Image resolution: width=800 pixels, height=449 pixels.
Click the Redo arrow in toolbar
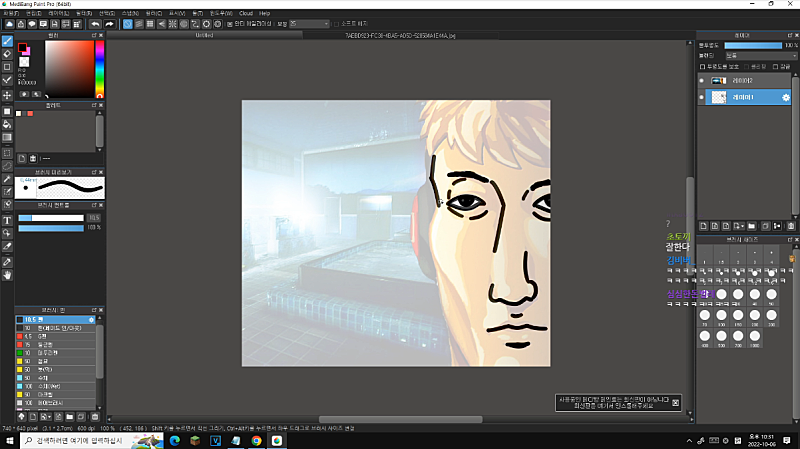pos(108,23)
